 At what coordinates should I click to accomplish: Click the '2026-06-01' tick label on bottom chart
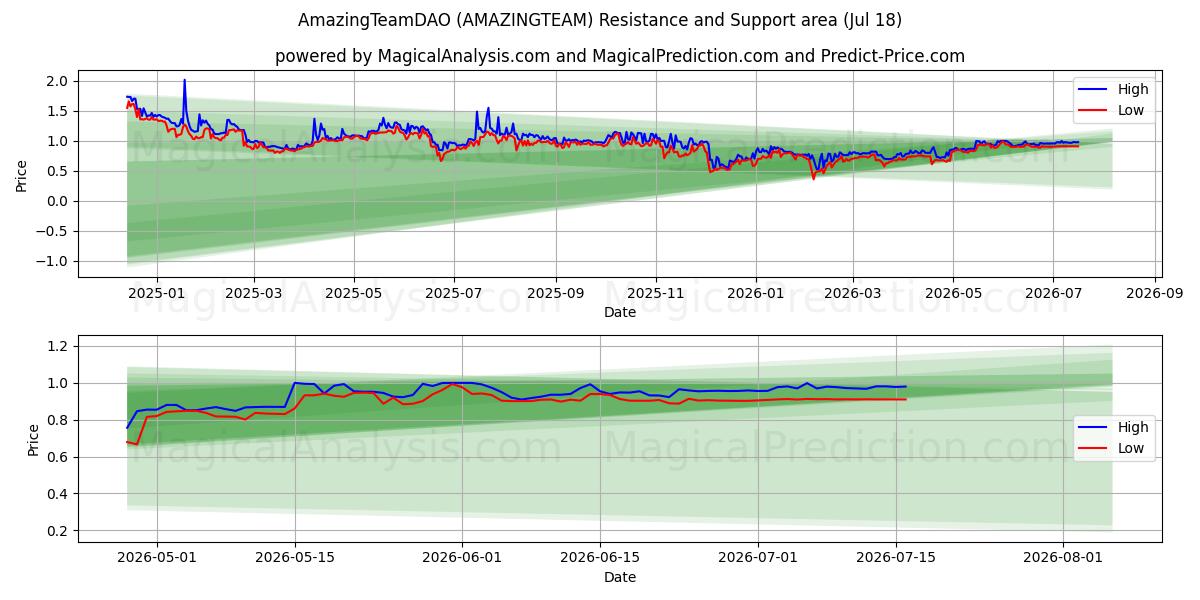coord(462,558)
